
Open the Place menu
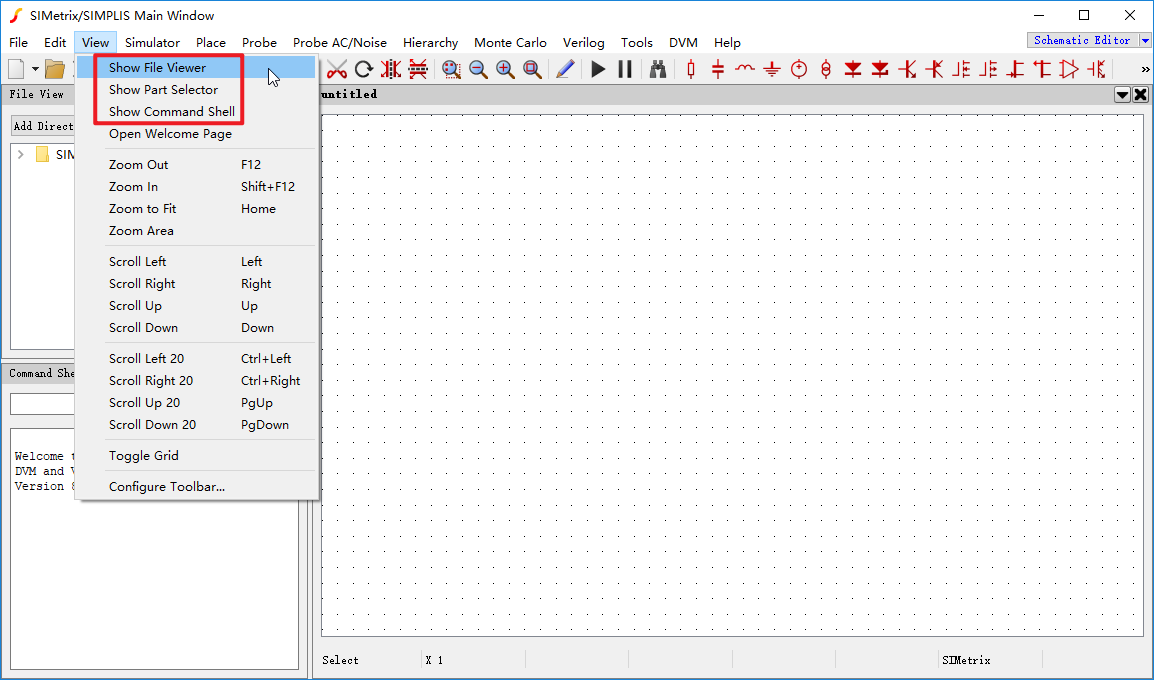[x=210, y=43]
